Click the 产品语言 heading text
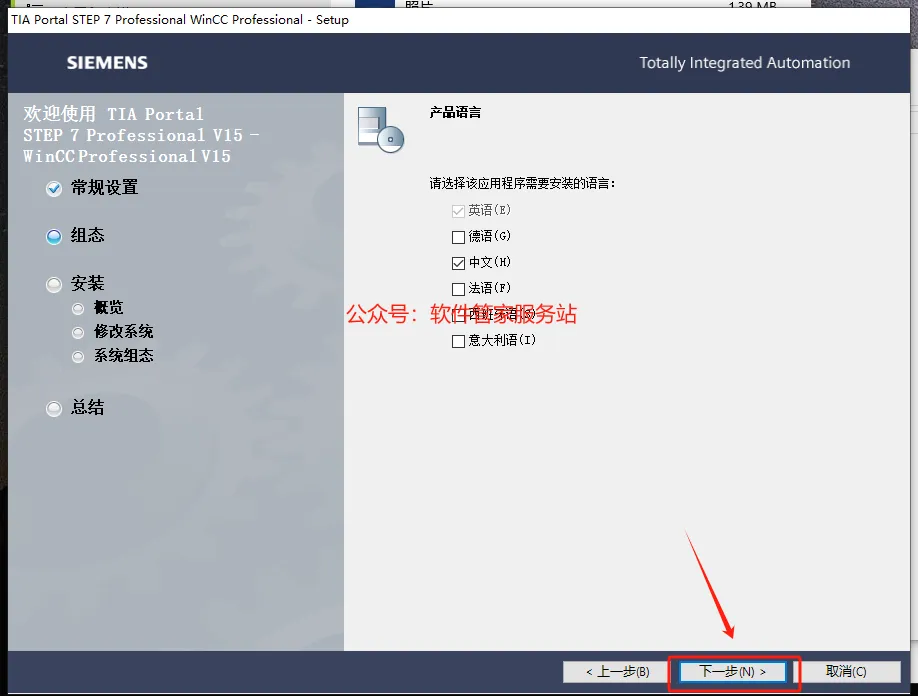Viewport: 918px width, 696px height. click(x=455, y=112)
